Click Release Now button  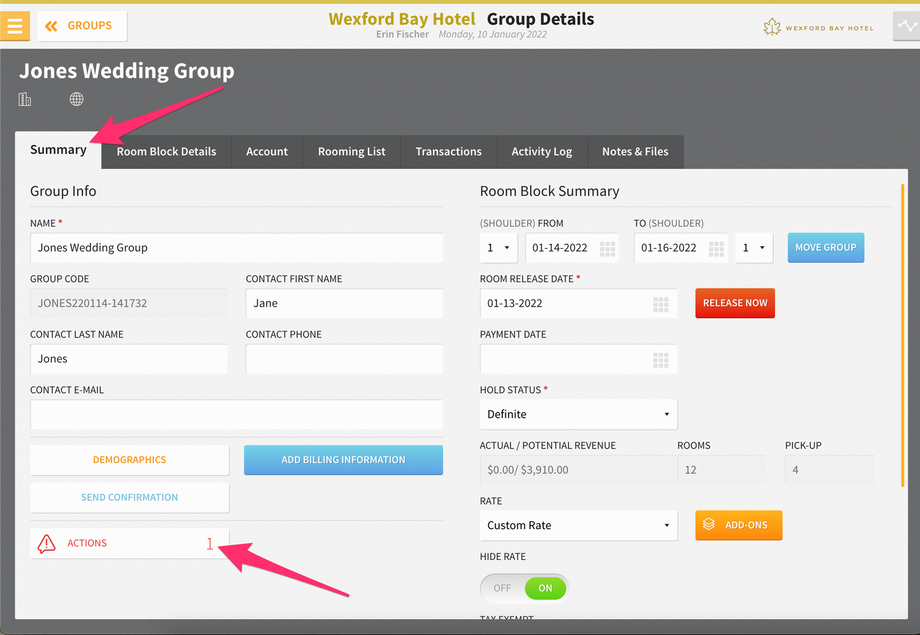[x=735, y=303]
